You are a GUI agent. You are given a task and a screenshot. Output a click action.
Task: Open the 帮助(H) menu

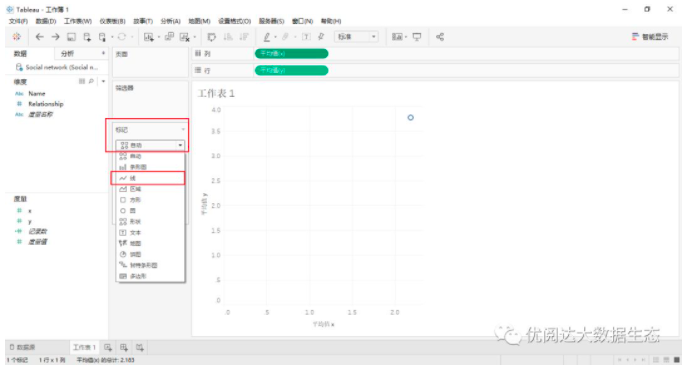(x=331, y=21)
